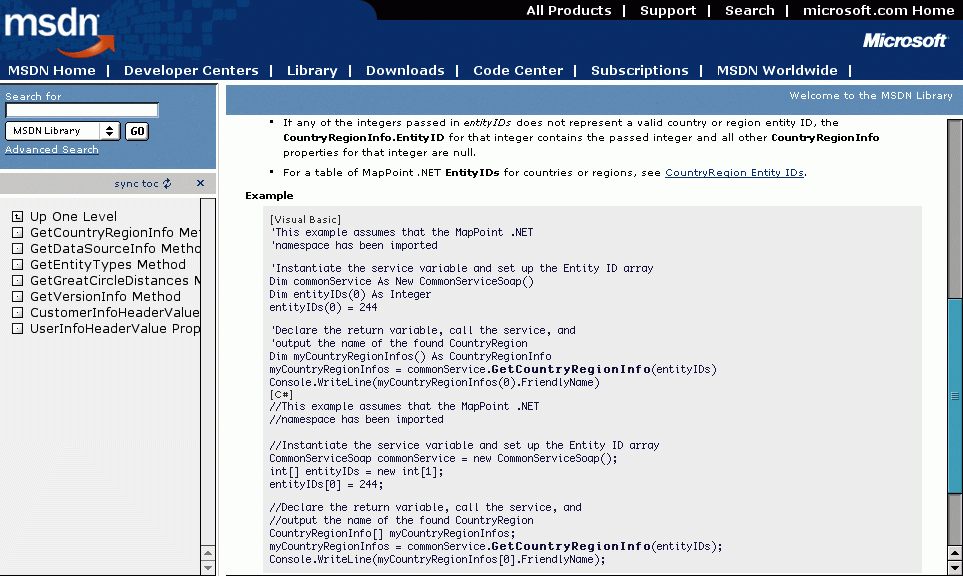This screenshot has height=576, width=963.
Task: Click the icon beside GetCountryRegionInfo Method
Action: [x=17, y=232]
